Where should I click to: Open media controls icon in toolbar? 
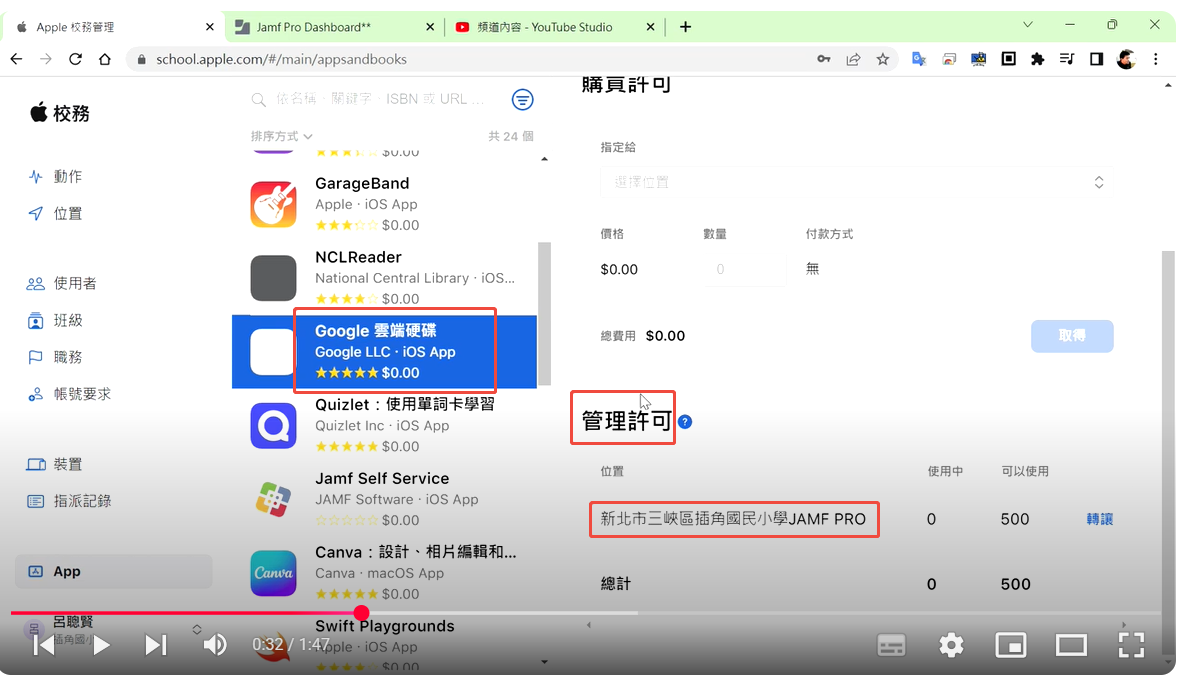(x=1067, y=59)
